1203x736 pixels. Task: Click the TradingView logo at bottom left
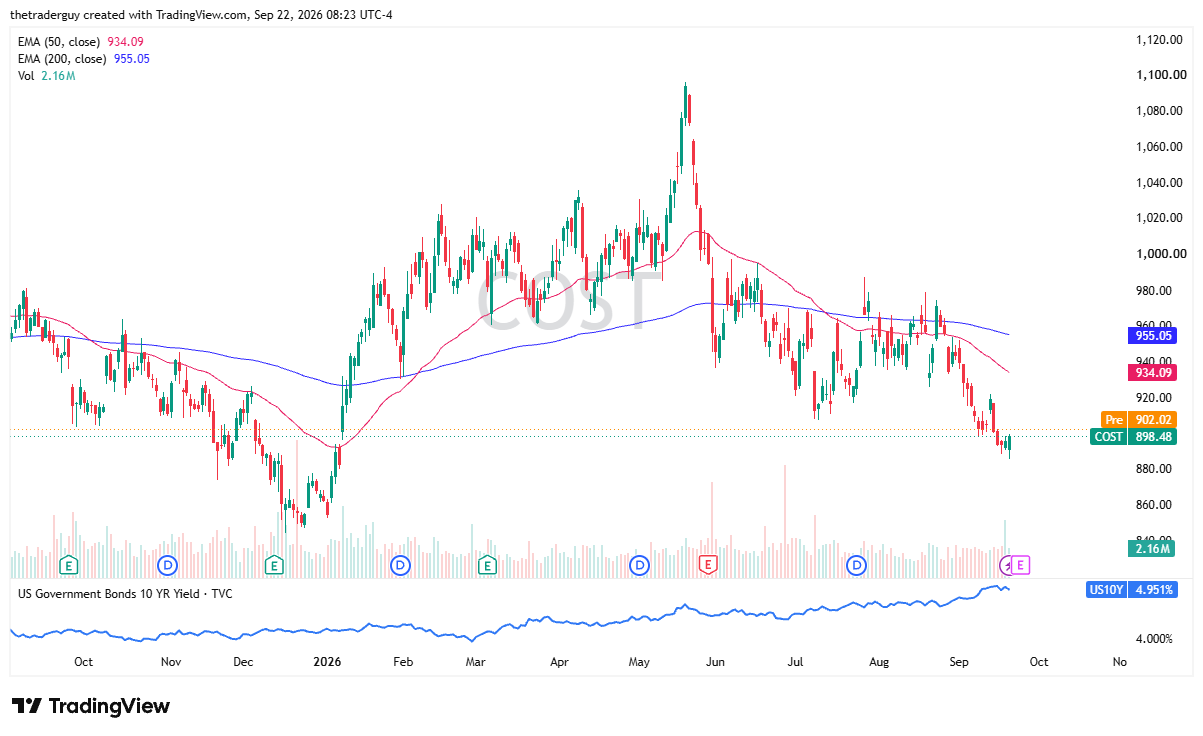[x=91, y=706]
